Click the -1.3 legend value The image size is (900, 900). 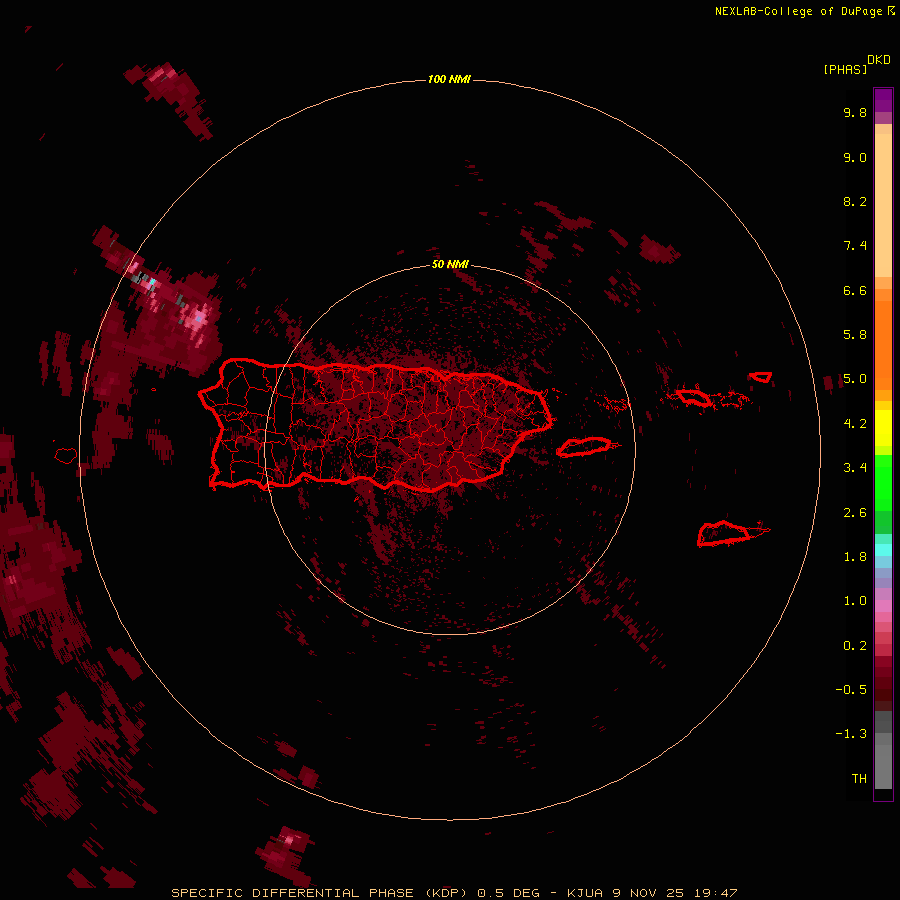click(851, 734)
